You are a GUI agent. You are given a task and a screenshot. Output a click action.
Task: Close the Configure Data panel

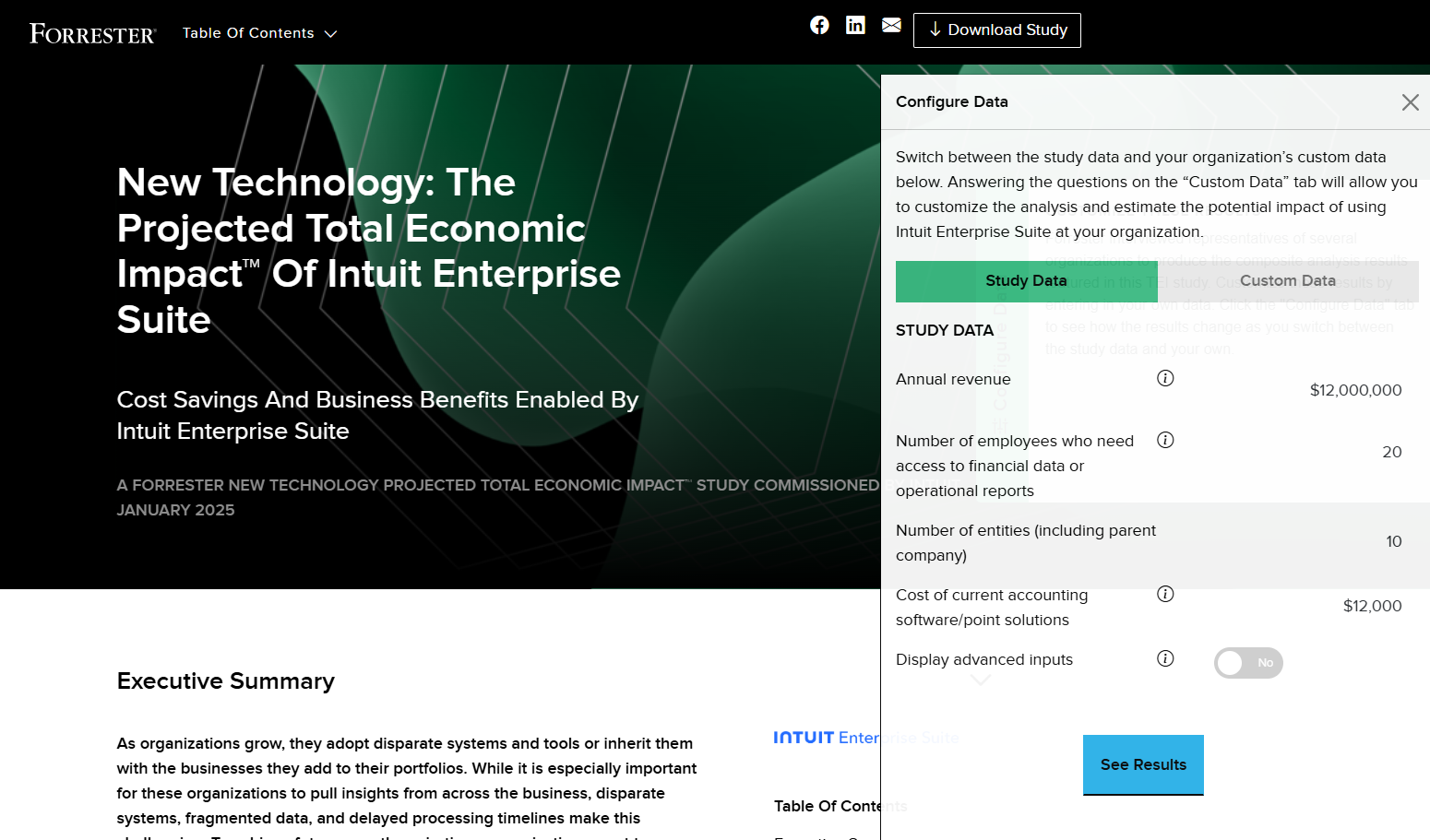pyautogui.click(x=1410, y=102)
